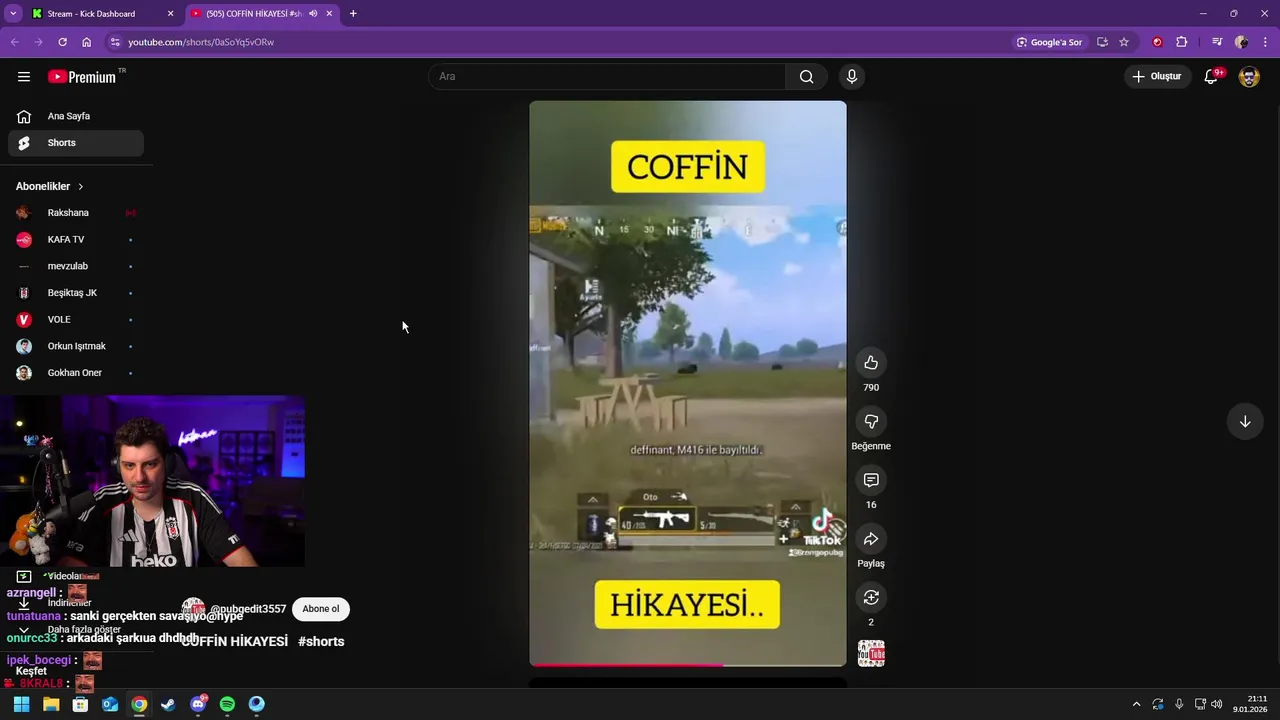Click the Chrome address bar URL
Image resolution: width=1280 pixels, height=720 pixels.
pos(201,42)
